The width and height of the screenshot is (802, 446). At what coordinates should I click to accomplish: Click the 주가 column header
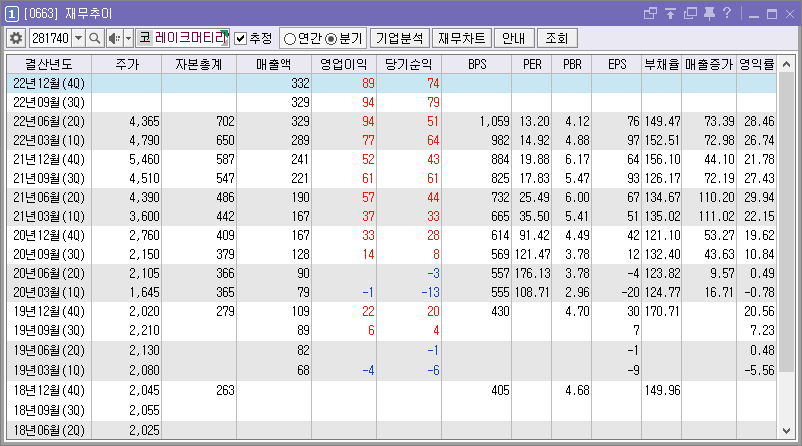(x=127, y=64)
